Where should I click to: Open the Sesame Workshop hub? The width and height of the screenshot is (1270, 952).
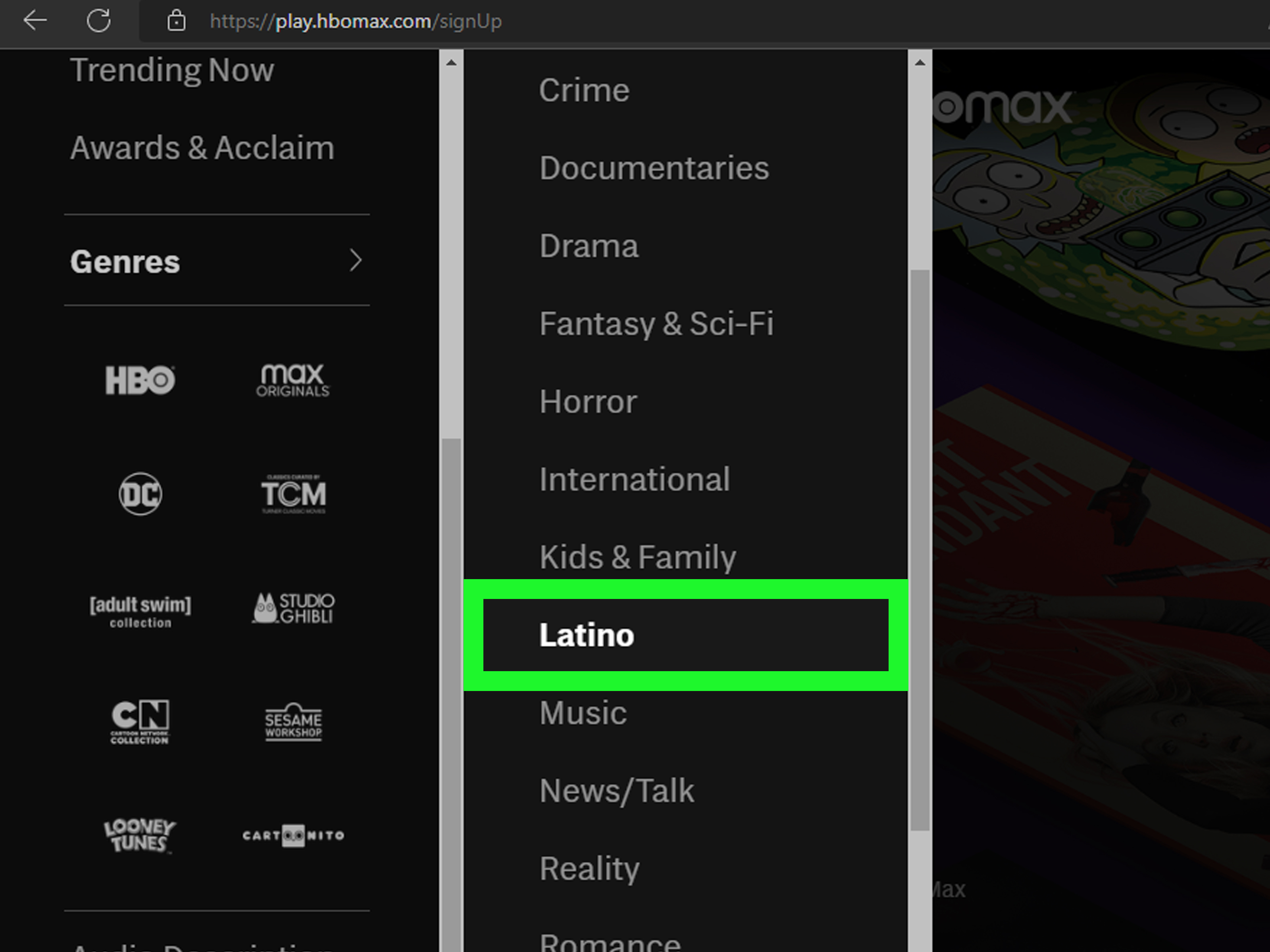coord(293,724)
